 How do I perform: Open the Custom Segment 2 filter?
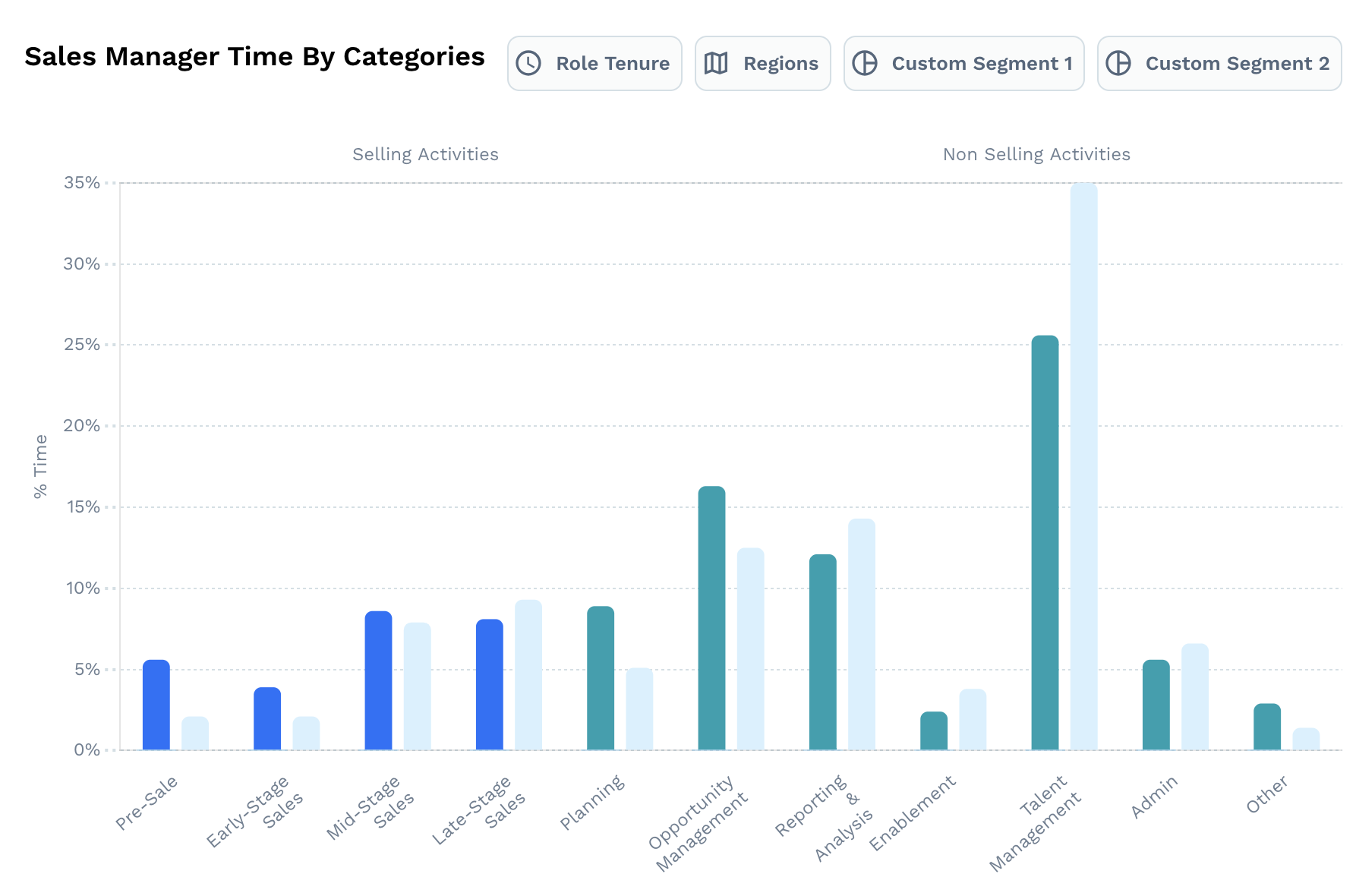click(1219, 63)
